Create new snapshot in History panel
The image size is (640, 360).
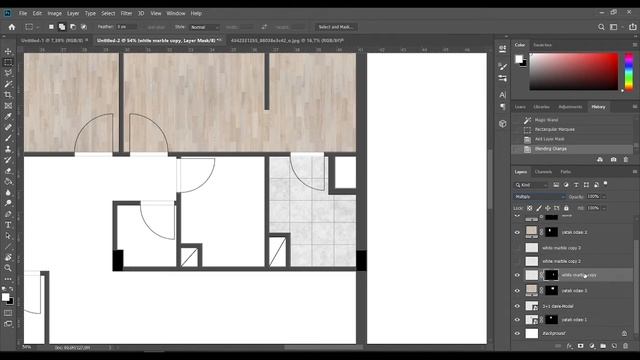point(613,160)
